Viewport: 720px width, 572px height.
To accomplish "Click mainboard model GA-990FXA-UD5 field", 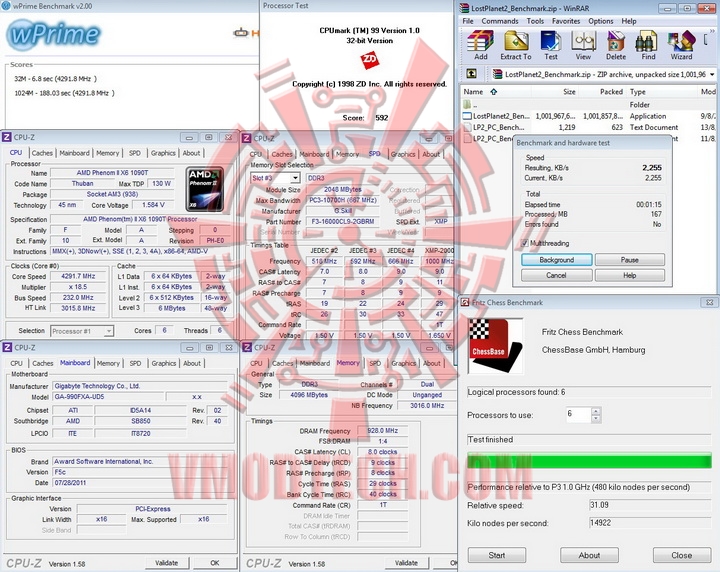I will coord(107,397).
